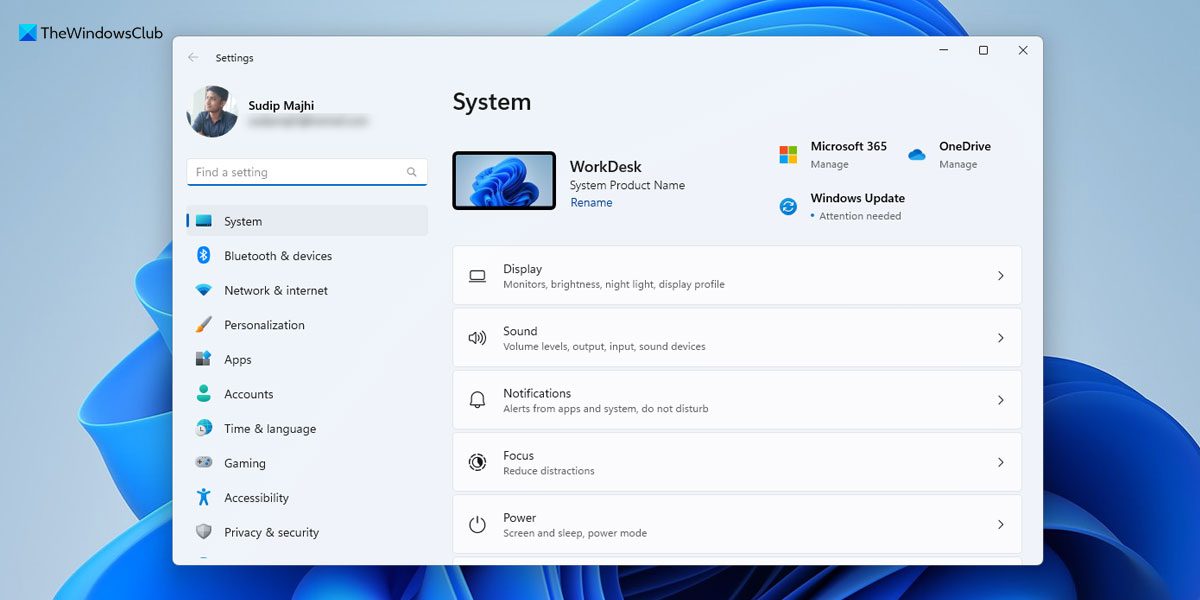Click the Sudip Majhi account name
This screenshot has height=600, width=1200.
pyautogui.click(x=281, y=106)
